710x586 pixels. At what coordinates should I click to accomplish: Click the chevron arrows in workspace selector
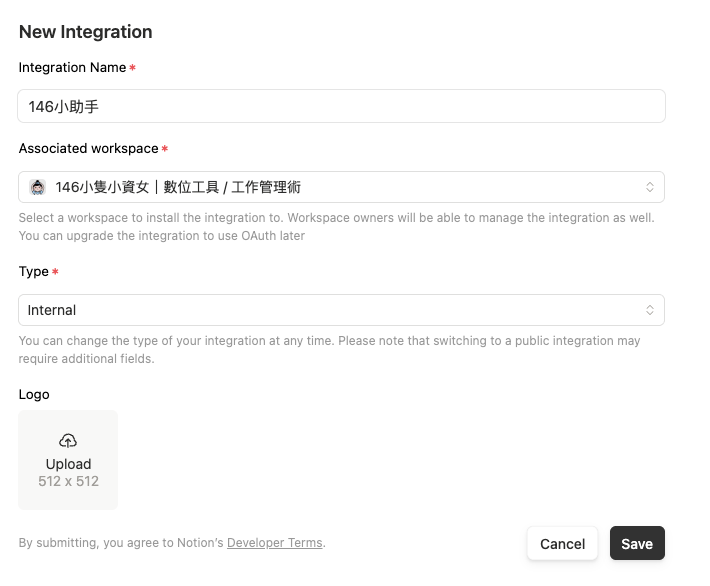649,187
